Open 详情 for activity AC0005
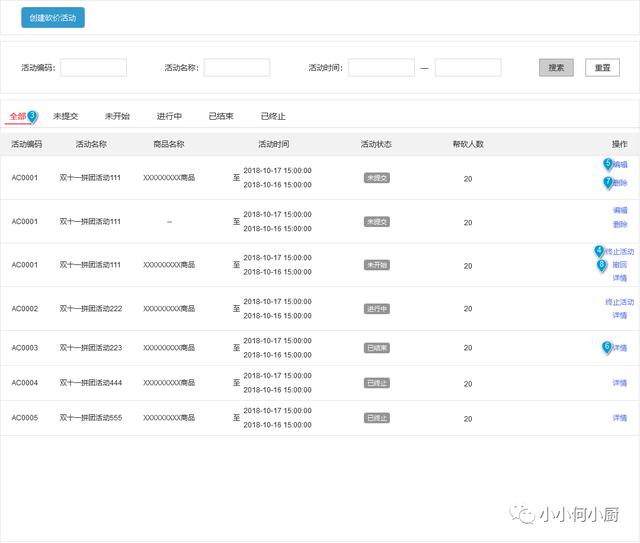Screen dimensions: 640x543 point(620,418)
